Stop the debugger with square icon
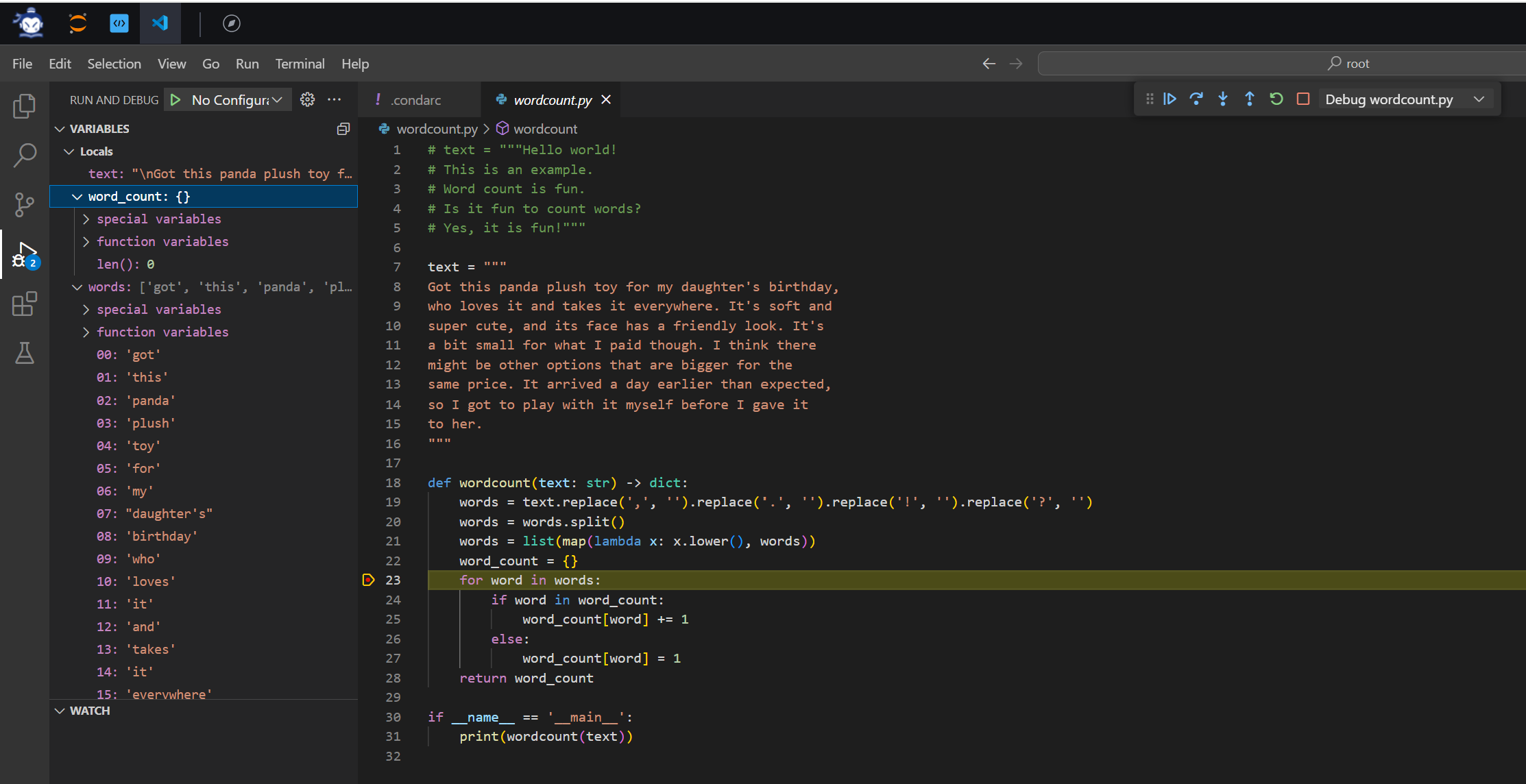 point(1303,99)
